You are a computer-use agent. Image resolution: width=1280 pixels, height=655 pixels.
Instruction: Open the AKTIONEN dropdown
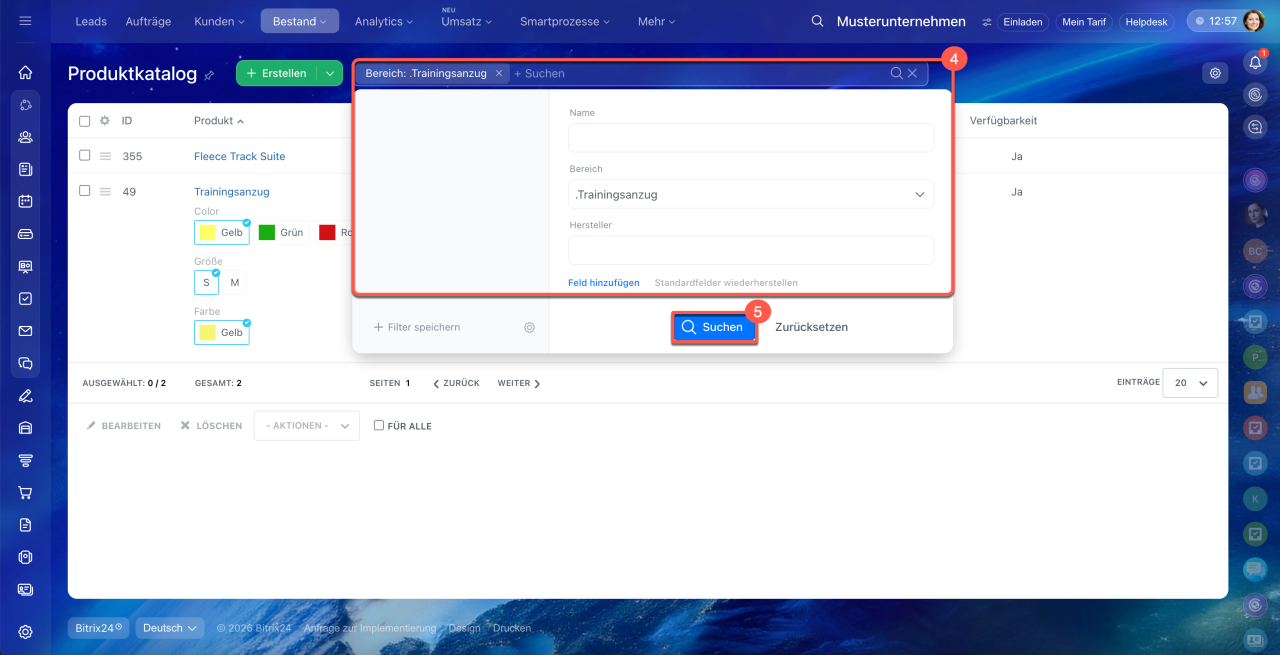tap(306, 425)
